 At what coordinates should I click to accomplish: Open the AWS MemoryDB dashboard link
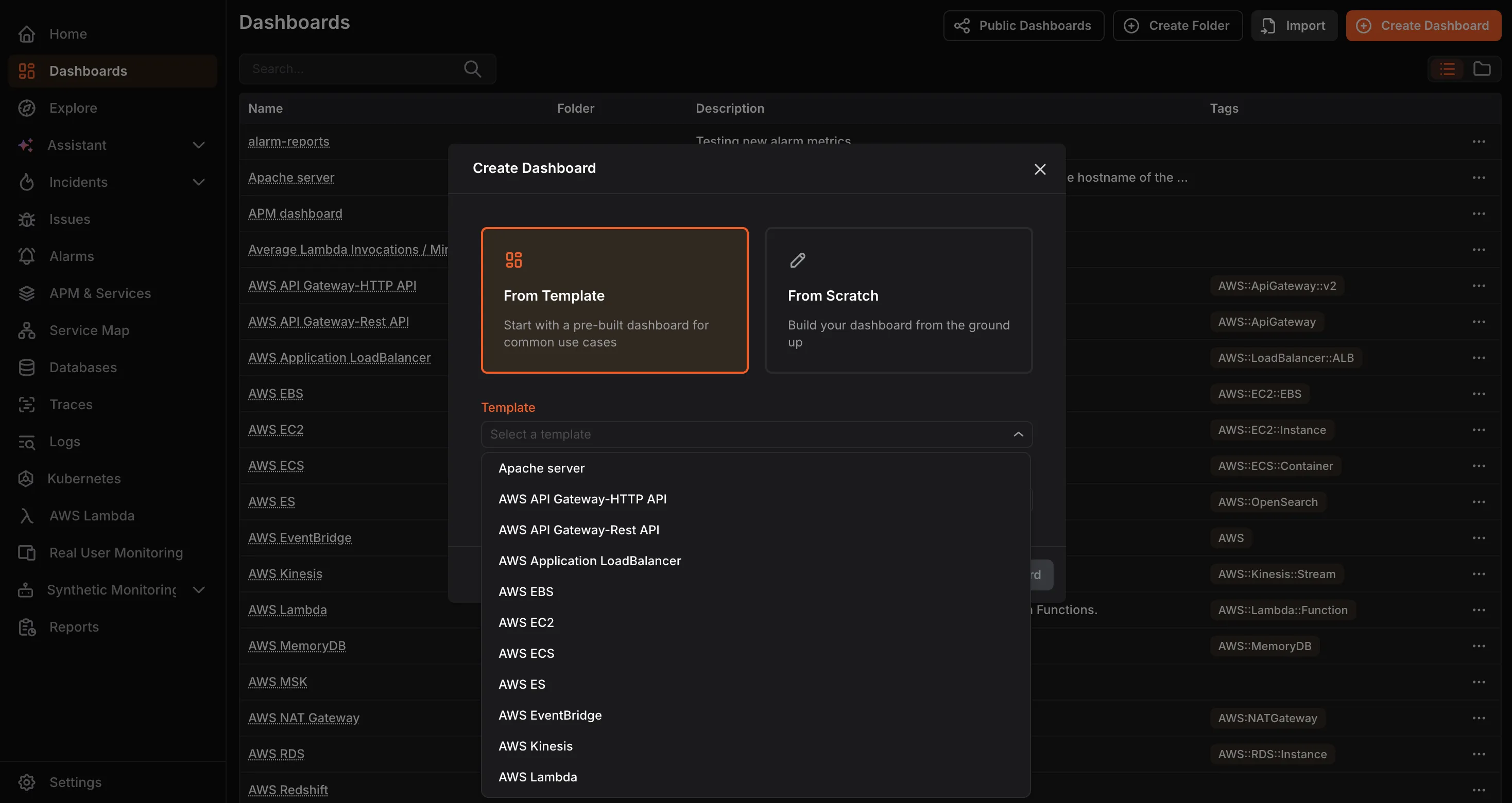(297, 646)
